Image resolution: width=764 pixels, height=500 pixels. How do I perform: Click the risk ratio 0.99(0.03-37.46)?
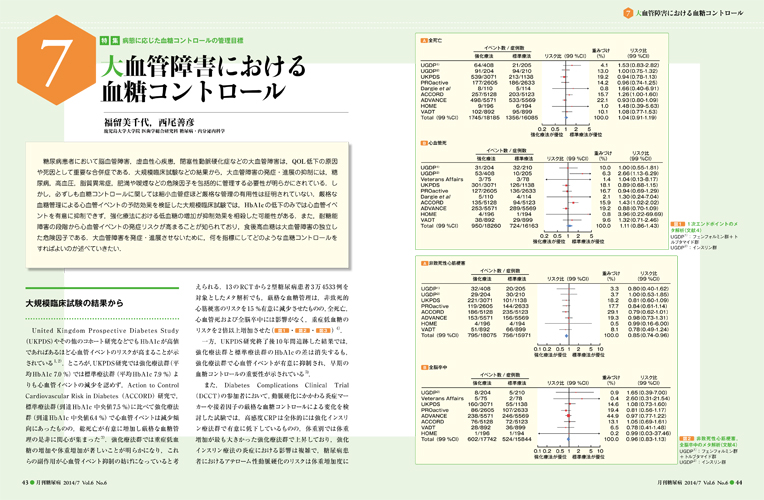649,433
